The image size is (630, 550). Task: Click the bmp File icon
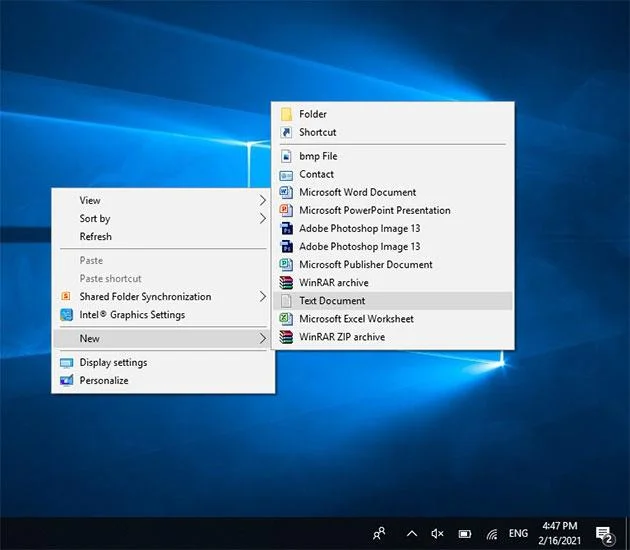(x=286, y=156)
